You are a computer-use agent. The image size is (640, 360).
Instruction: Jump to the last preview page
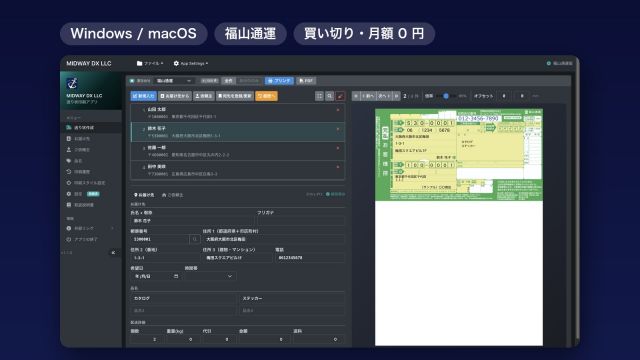tap(396, 96)
